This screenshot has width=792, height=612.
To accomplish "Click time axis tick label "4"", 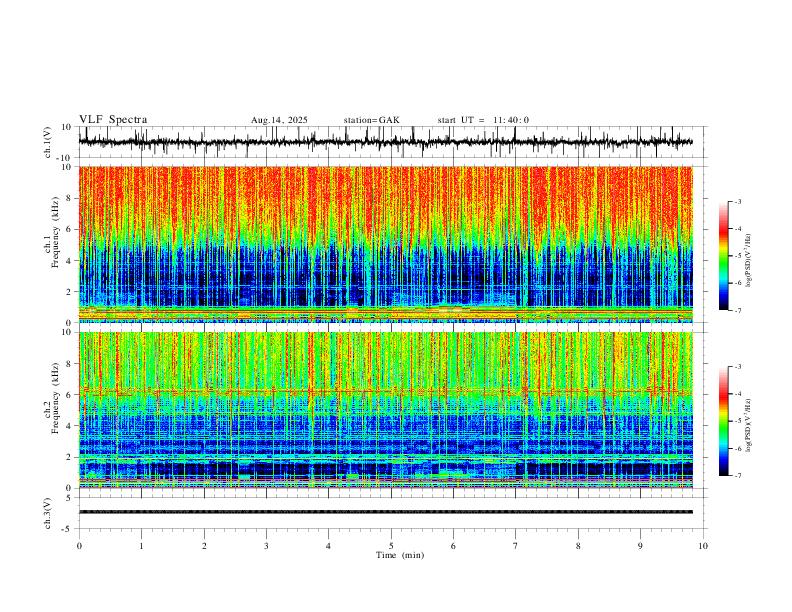I will click(x=329, y=546).
